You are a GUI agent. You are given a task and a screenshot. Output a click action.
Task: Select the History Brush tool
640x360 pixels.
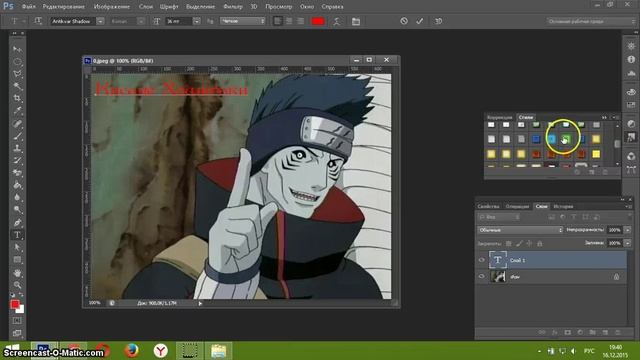click(x=17, y=160)
